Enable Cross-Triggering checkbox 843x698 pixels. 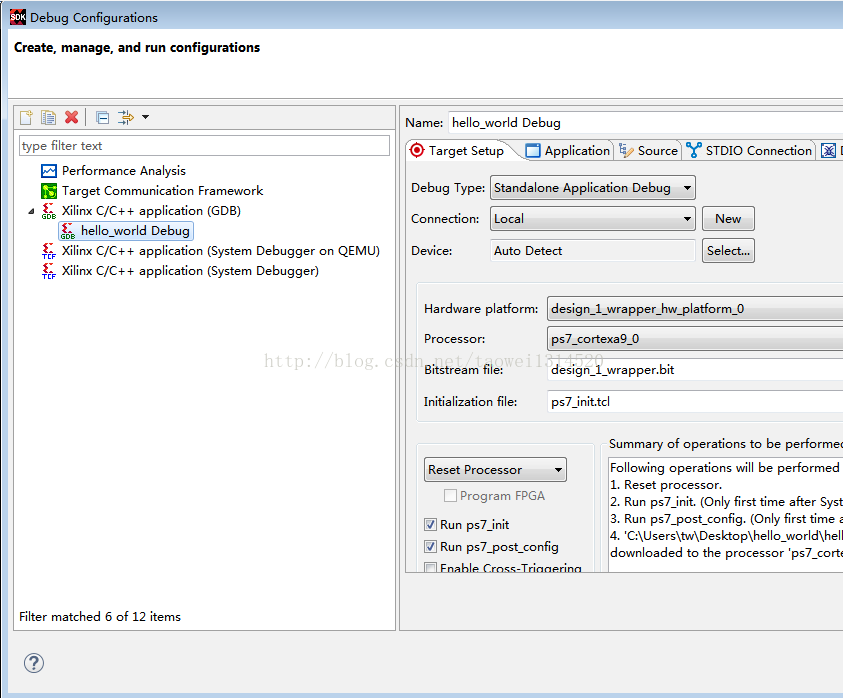431,568
